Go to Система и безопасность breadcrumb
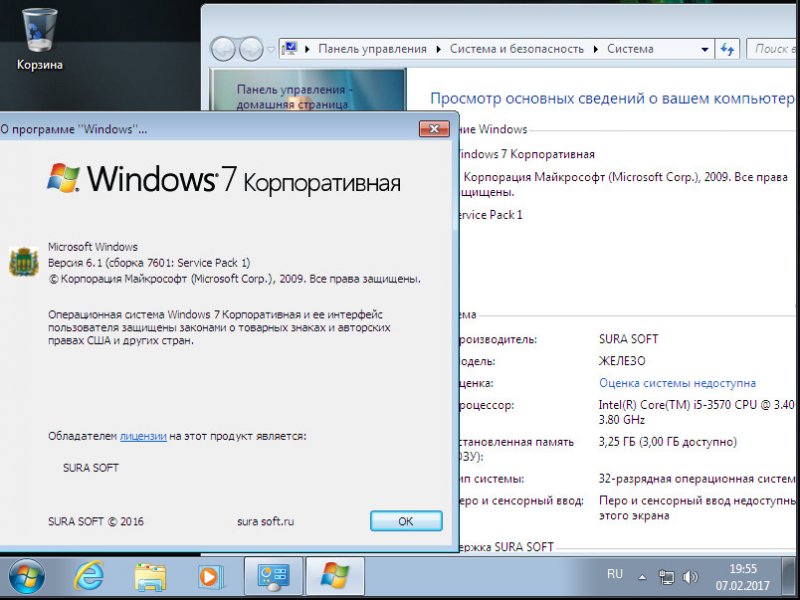800x600 pixels. coord(517,49)
